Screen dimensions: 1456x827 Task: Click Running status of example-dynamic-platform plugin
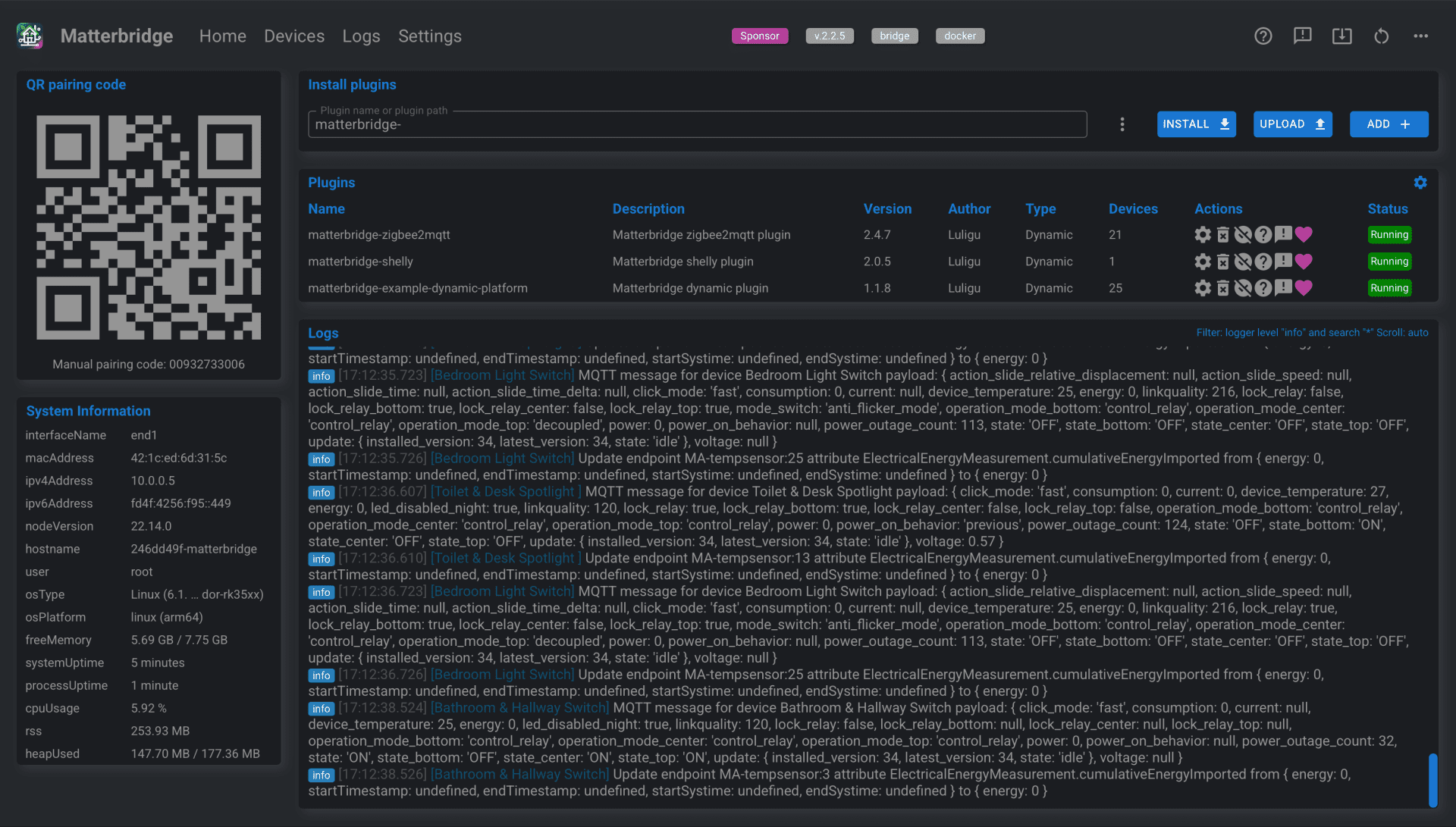pyautogui.click(x=1389, y=288)
